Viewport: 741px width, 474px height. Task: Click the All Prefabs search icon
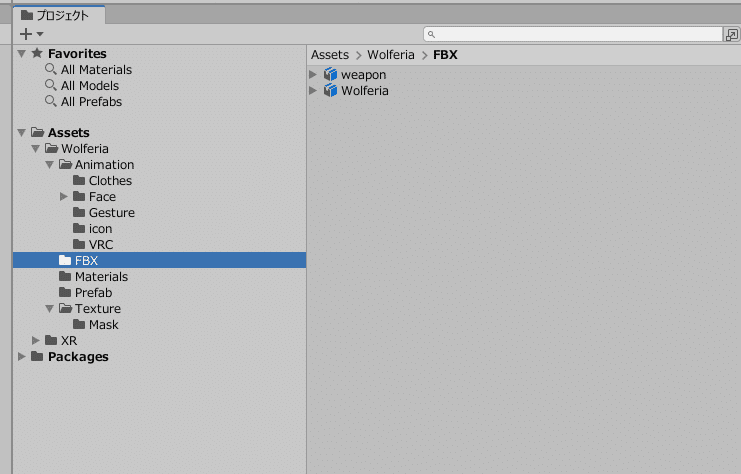(51, 101)
